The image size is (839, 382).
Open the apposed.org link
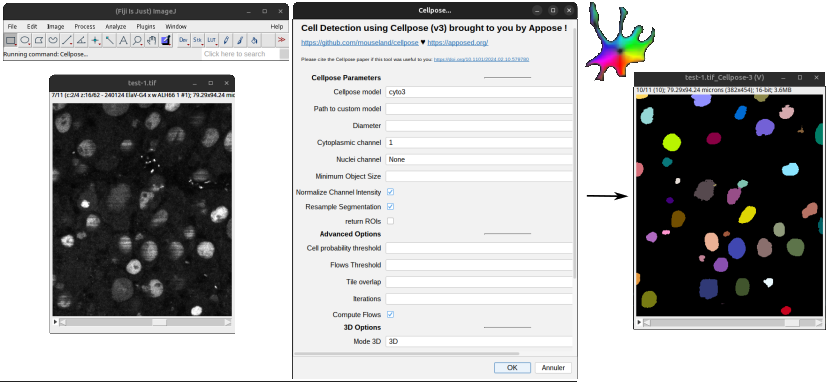coord(457,43)
